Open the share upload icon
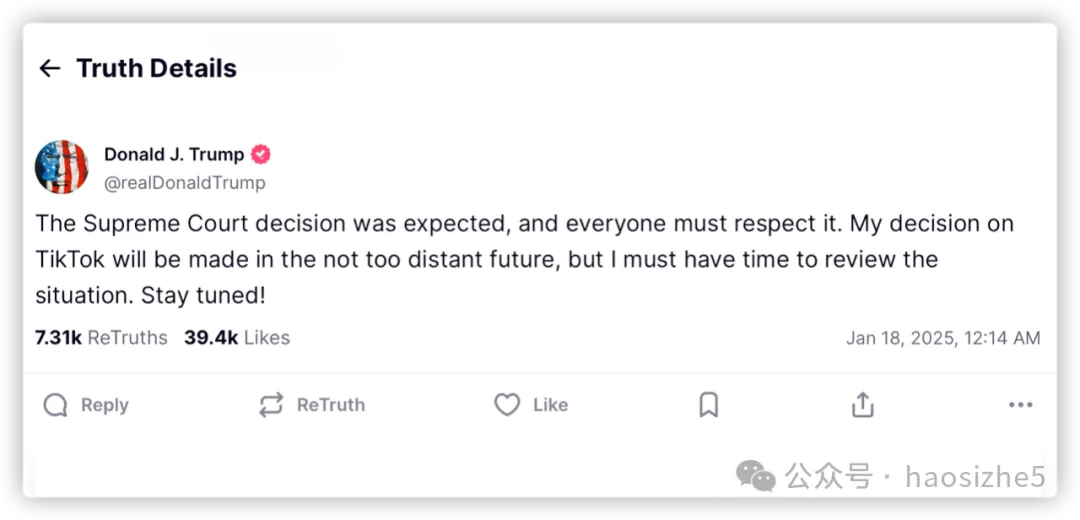The height and width of the screenshot is (520, 1080). (x=862, y=405)
